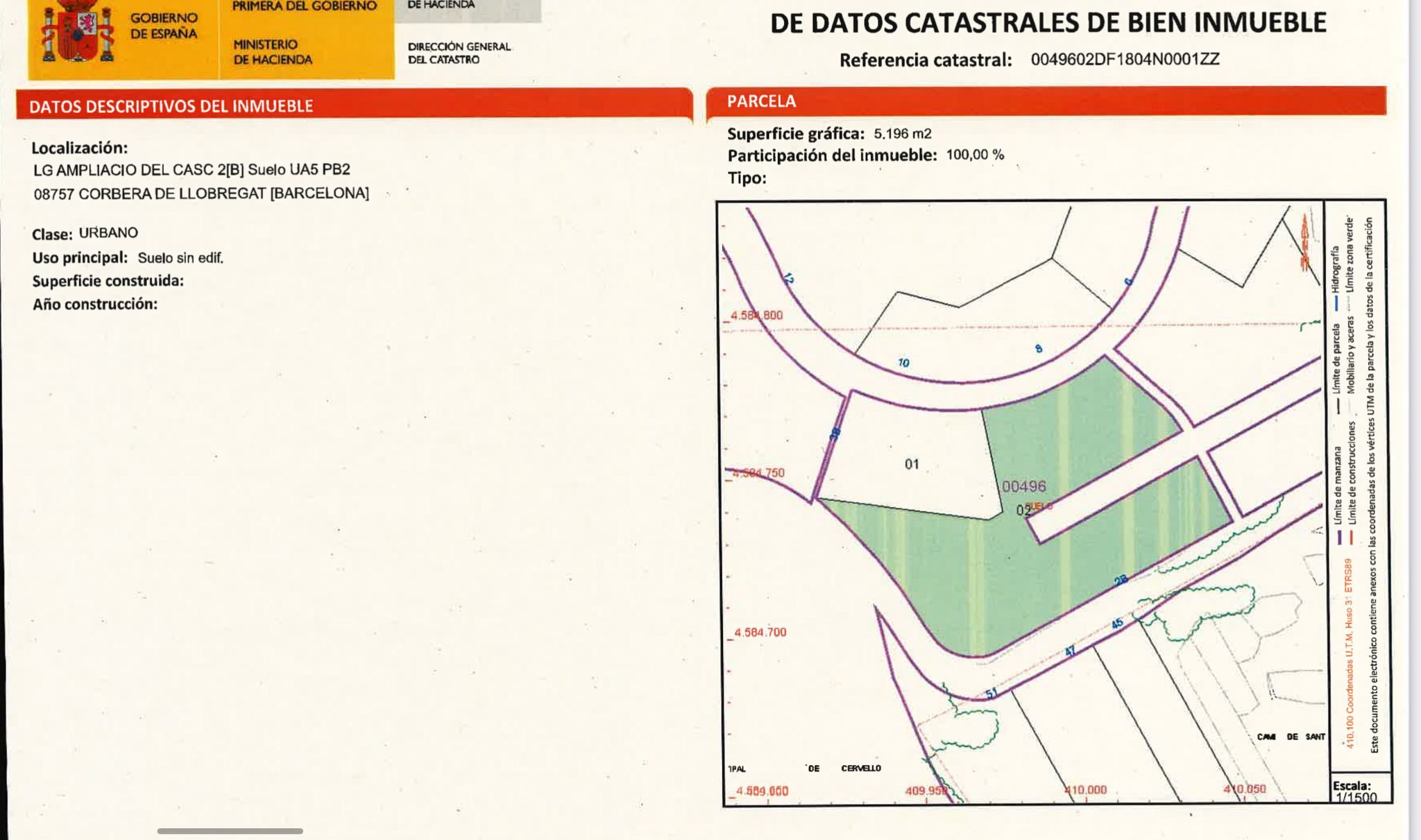Viewport: 1421px width, 840px height.
Task: Click DATOS DESCRIPTIVOS DEL INMUEBLE header
Action: [171, 106]
